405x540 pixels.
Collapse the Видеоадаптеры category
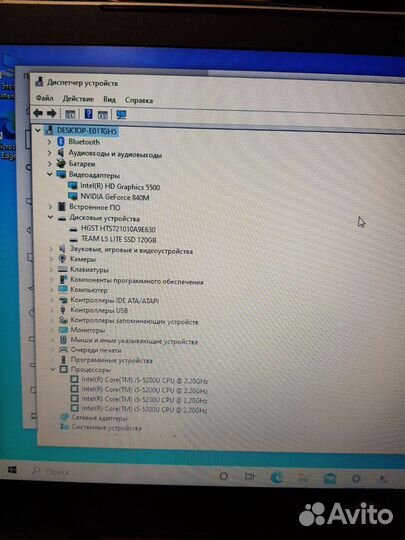click(50, 174)
